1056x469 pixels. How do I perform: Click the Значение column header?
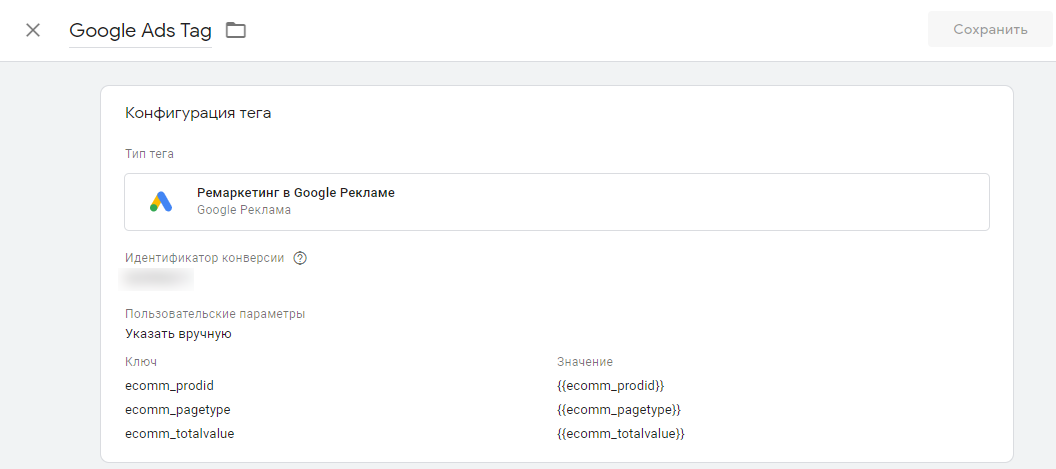pyautogui.click(x=585, y=362)
